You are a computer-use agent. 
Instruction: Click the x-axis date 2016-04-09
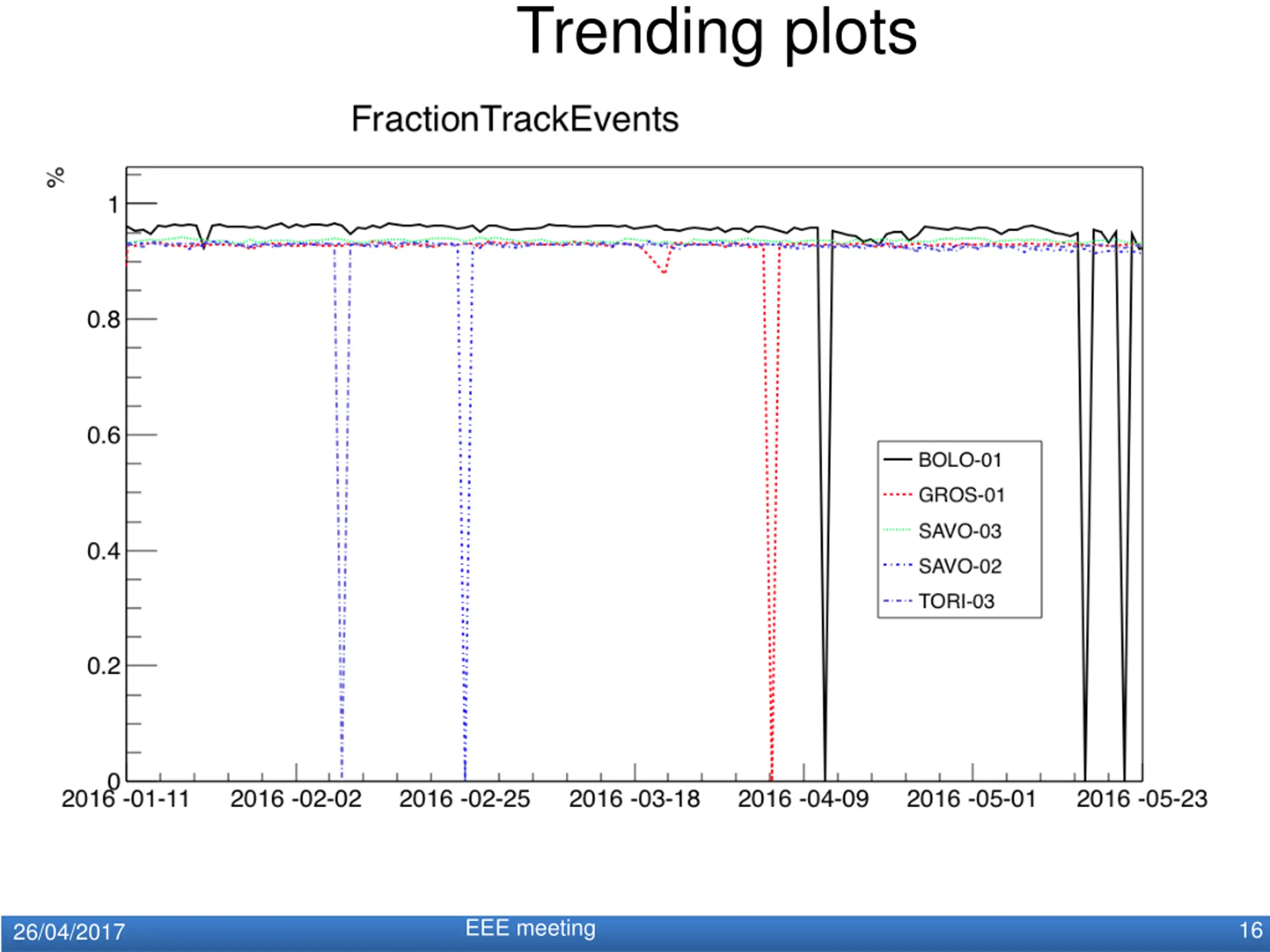tap(803, 799)
